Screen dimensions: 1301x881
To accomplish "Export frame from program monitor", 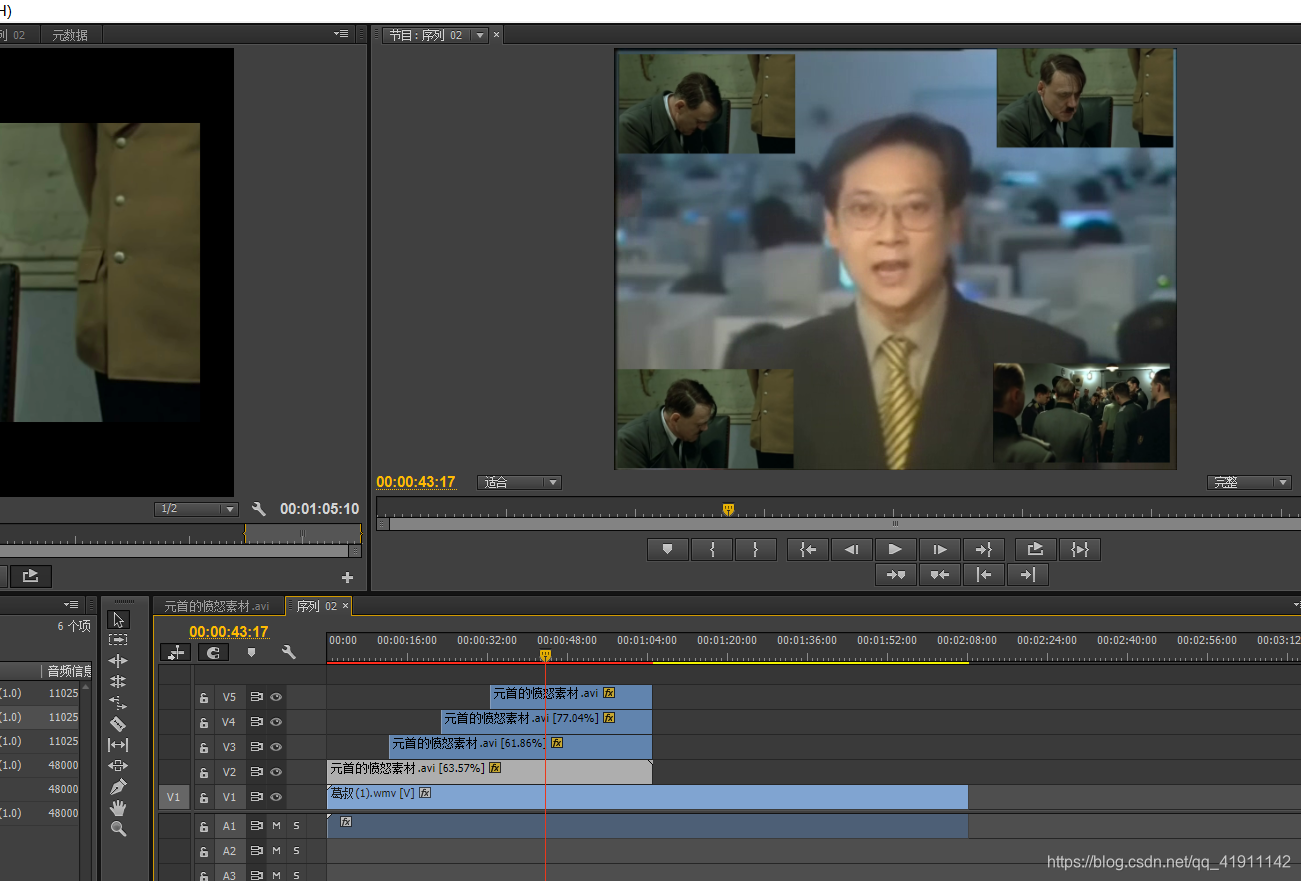I will point(1035,549).
